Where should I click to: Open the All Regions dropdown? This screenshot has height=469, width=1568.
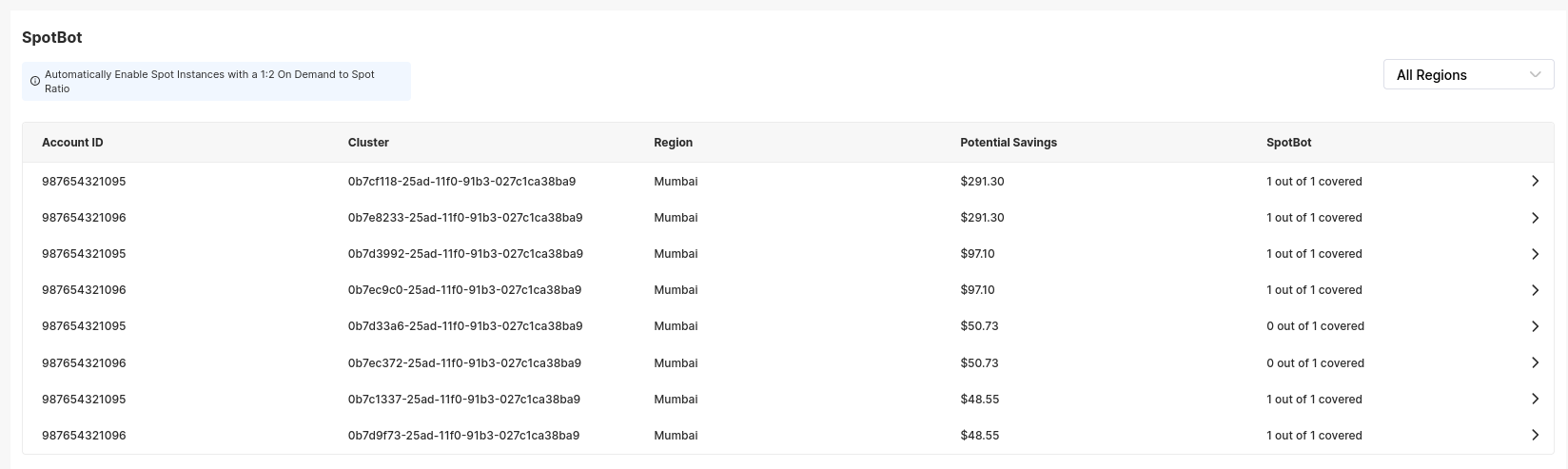[x=1456, y=75]
